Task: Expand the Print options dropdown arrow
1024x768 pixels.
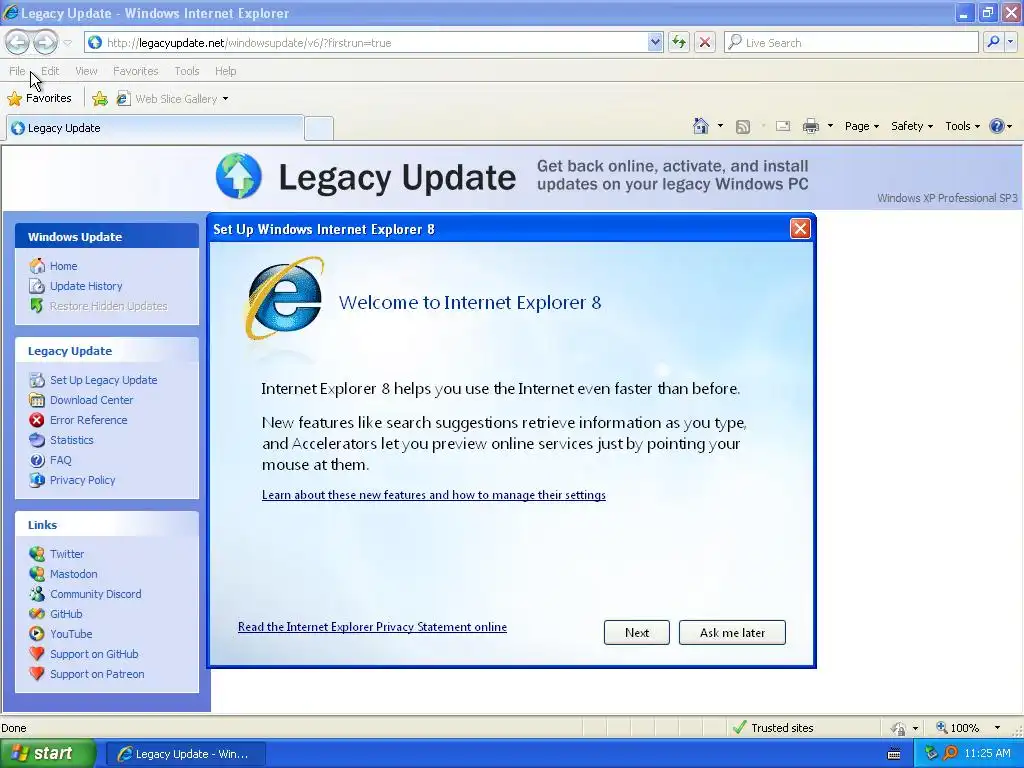Action: tap(830, 126)
